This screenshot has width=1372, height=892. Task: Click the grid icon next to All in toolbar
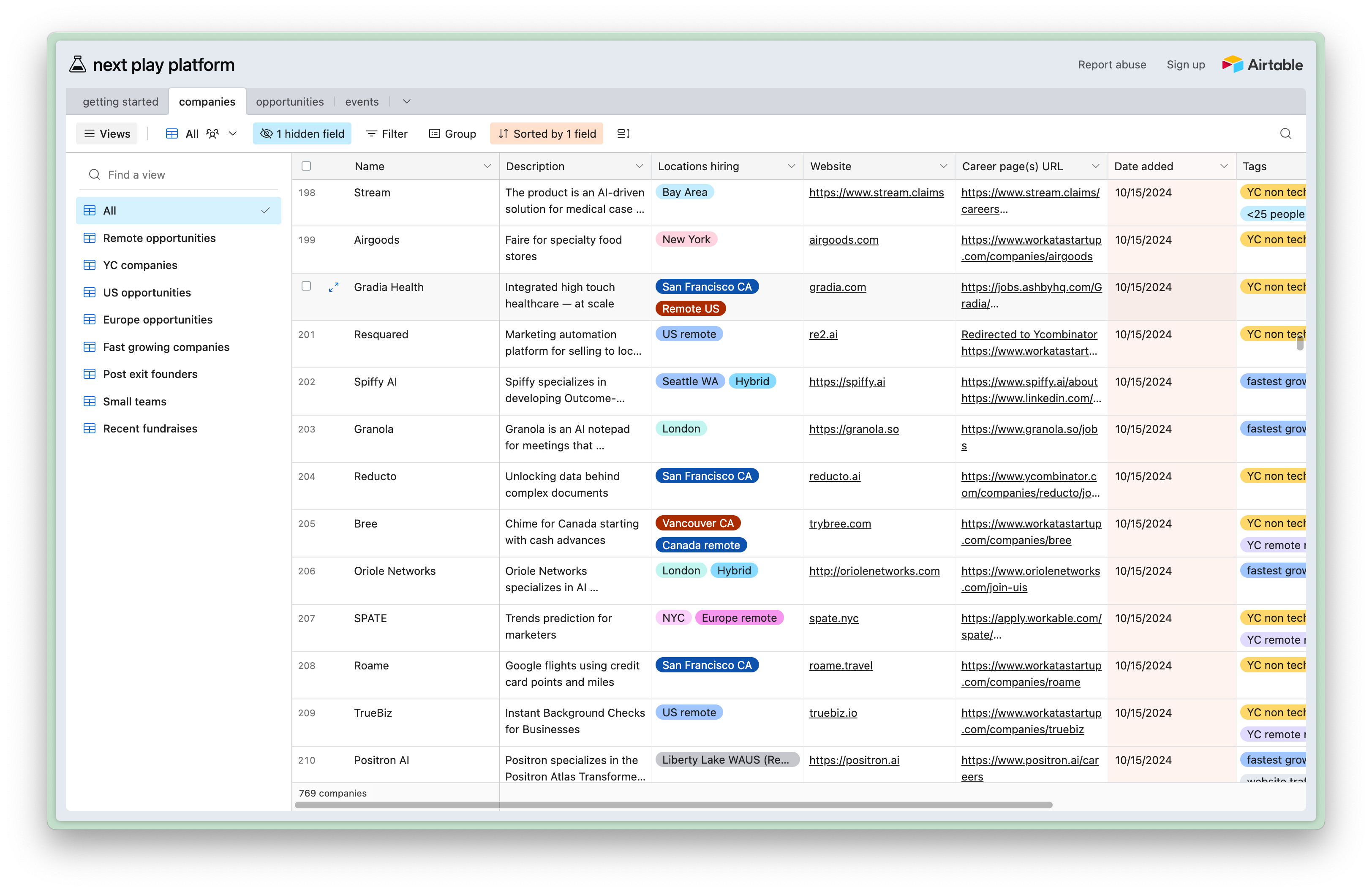[172, 134]
